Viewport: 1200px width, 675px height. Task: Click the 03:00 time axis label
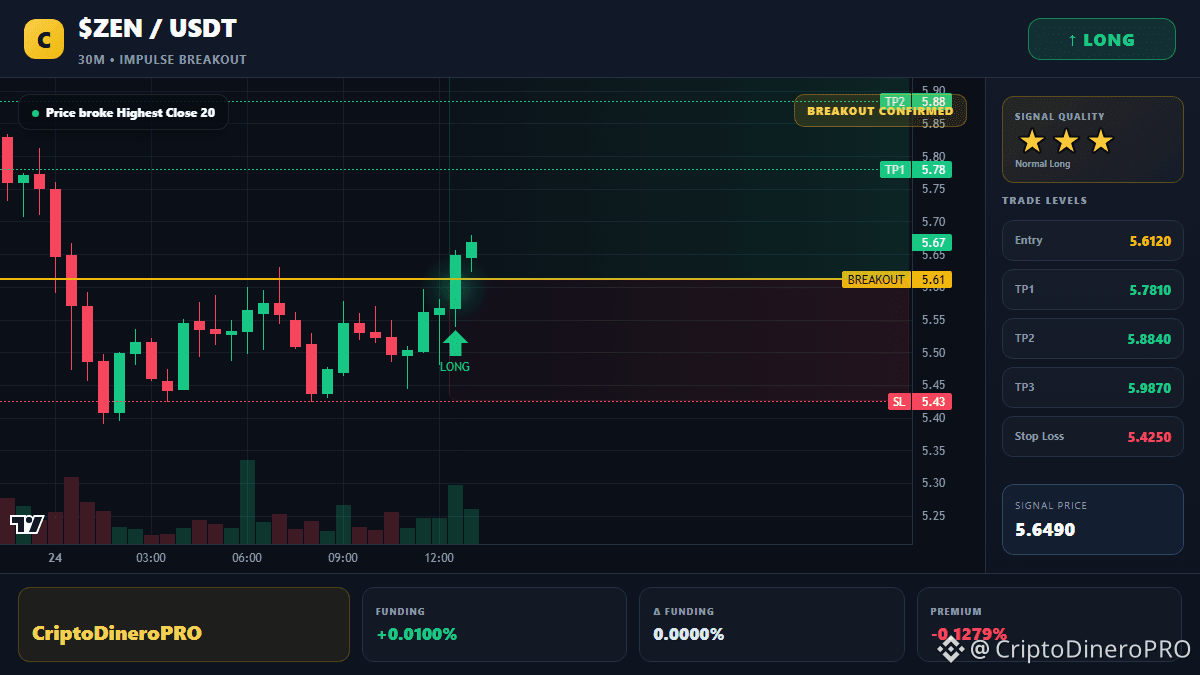[x=151, y=558]
